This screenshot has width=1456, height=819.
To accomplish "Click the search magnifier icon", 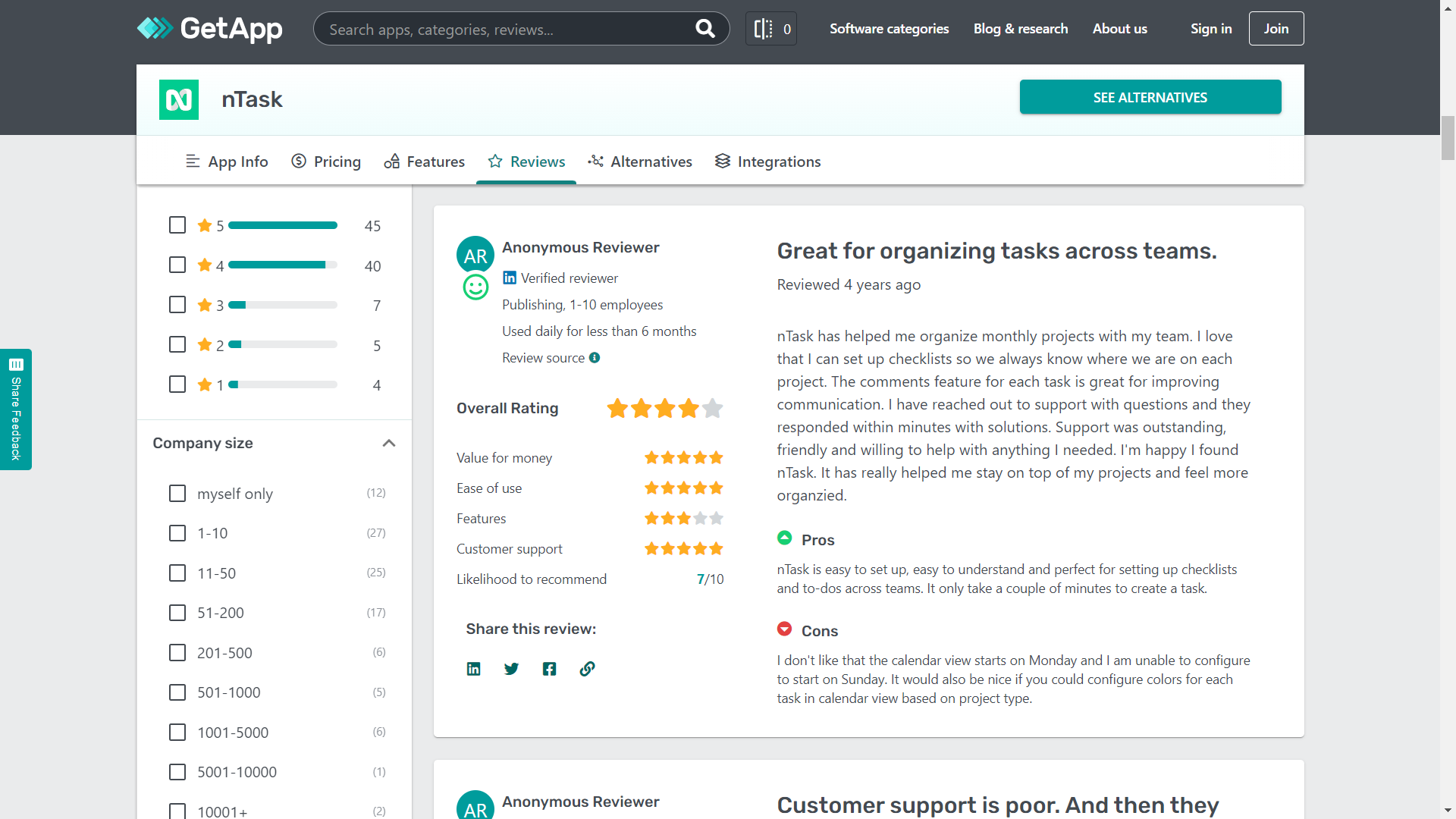I will click(704, 29).
